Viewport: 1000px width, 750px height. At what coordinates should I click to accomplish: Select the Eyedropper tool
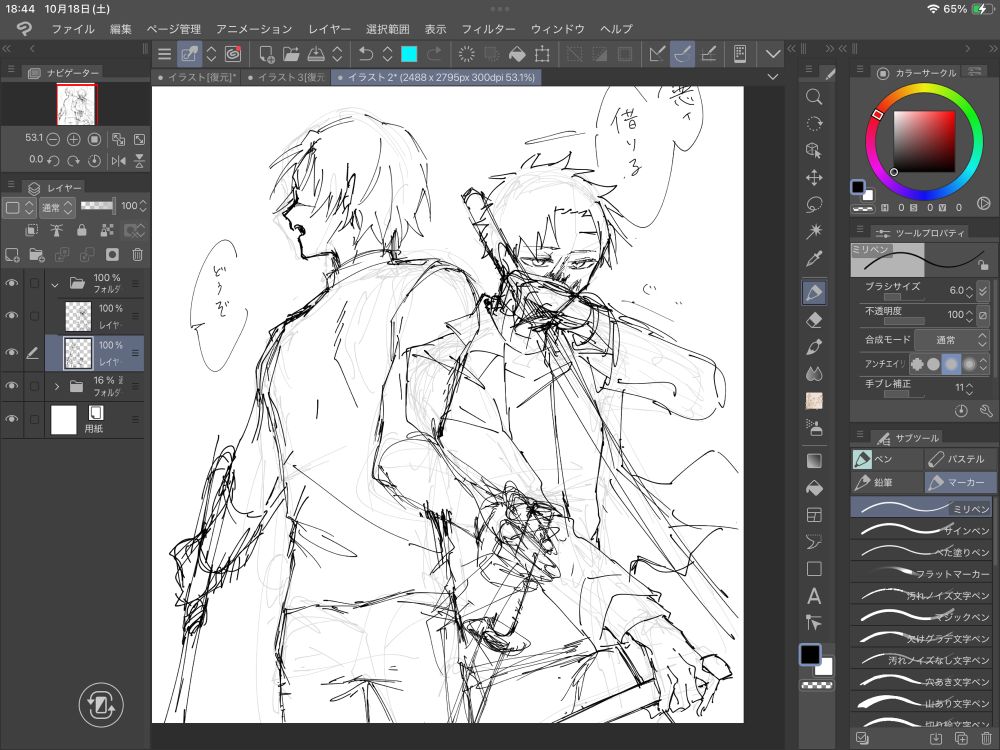click(x=814, y=259)
